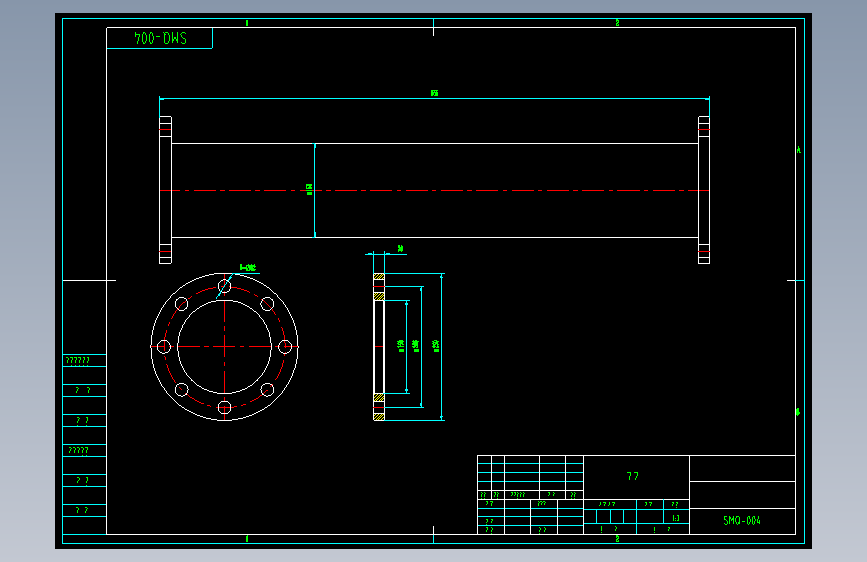This screenshot has height=562, width=867.
Task: Click the 1:1 scale value in title block
Action: pos(676,518)
